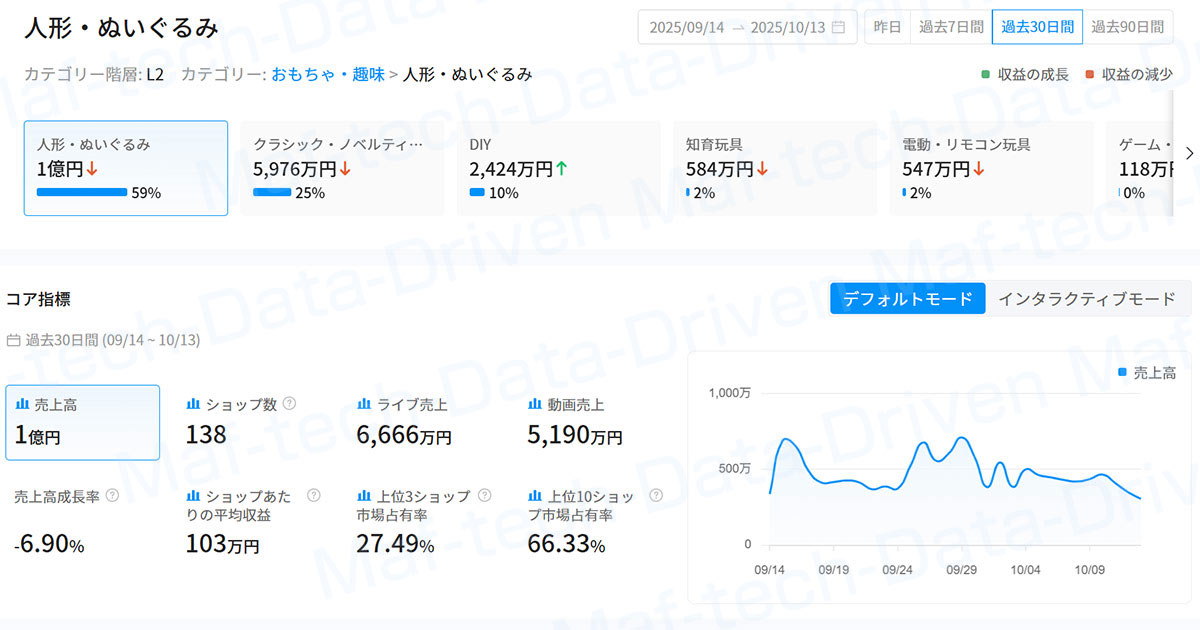Image resolution: width=1200 pixels, height=630 pixels.
Task: Expand category list with right arrow
Action: point(1189,154)
